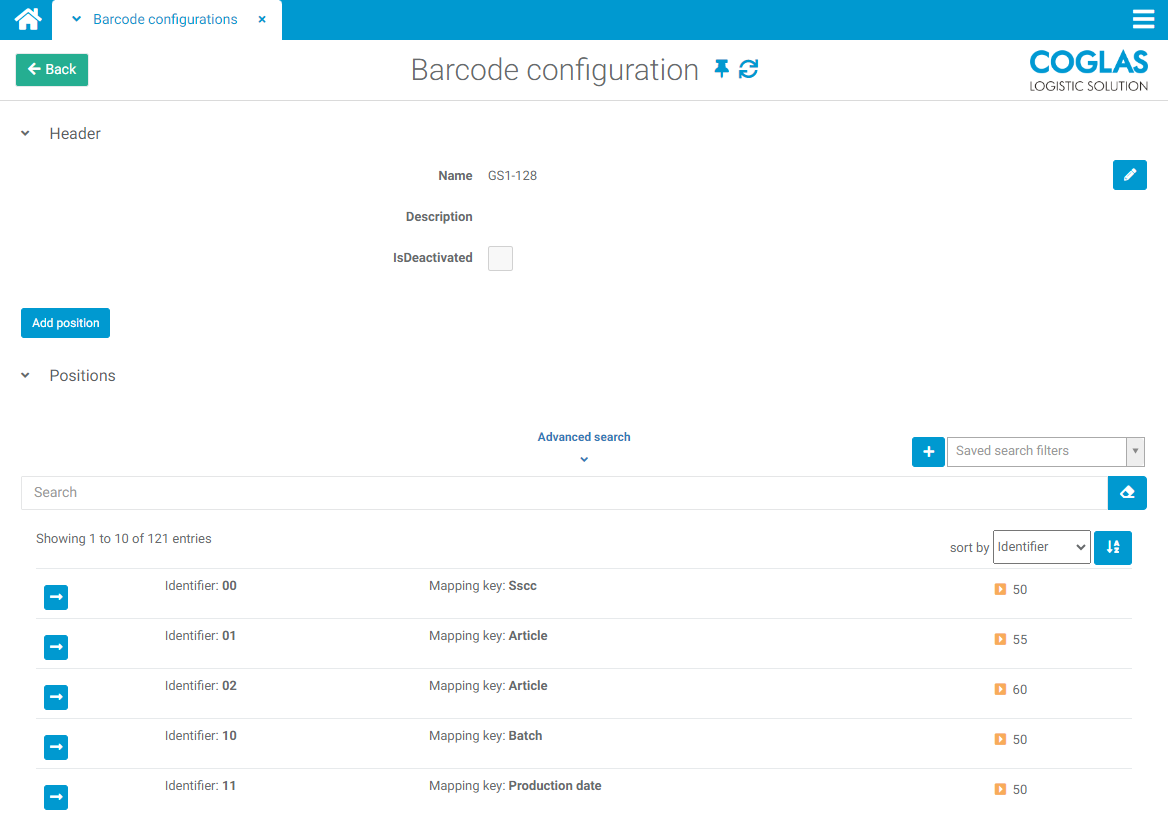The height and width of the screenshot is (818, 1168).
Task: Open the hamburger menu at top right
Action: 1143,19
